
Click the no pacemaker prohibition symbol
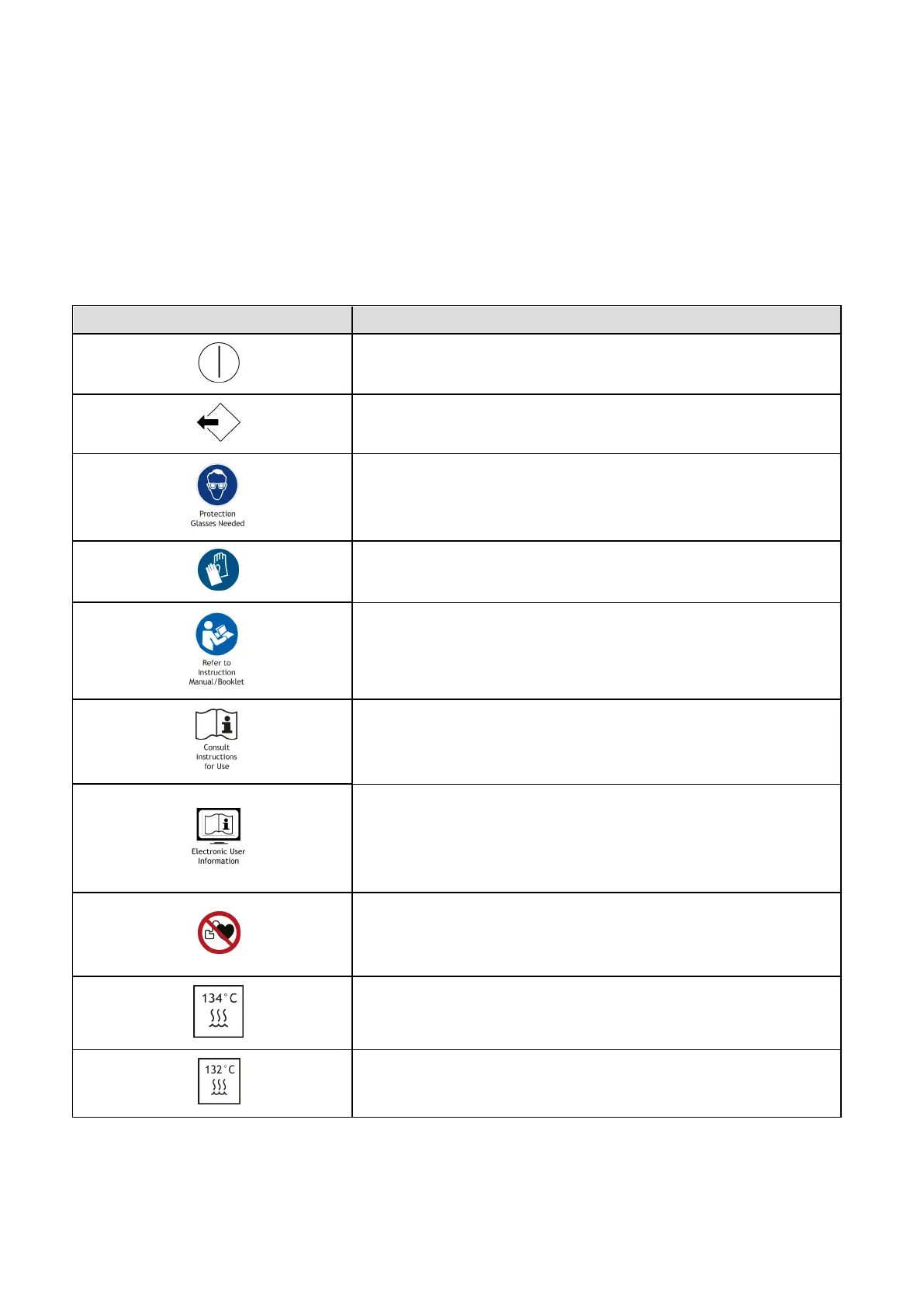coord(219,932)
